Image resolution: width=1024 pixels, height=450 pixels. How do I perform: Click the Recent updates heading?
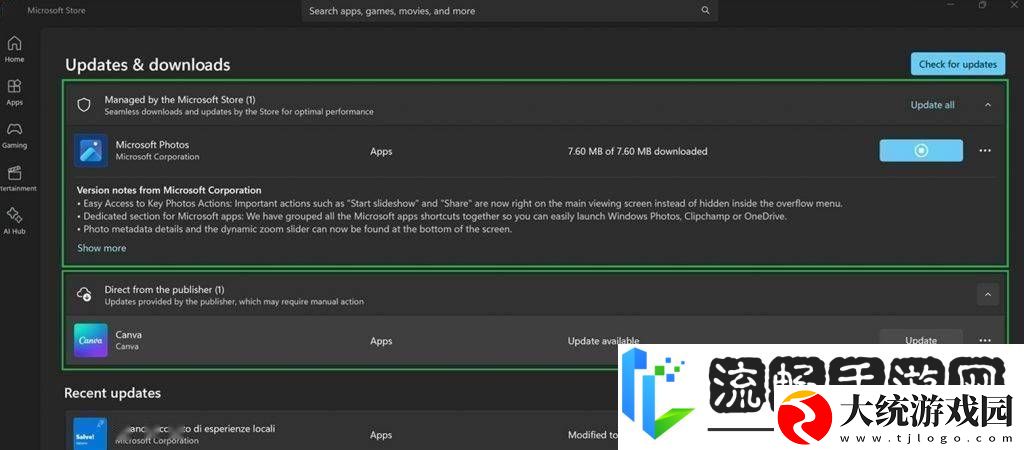[112, 393]
